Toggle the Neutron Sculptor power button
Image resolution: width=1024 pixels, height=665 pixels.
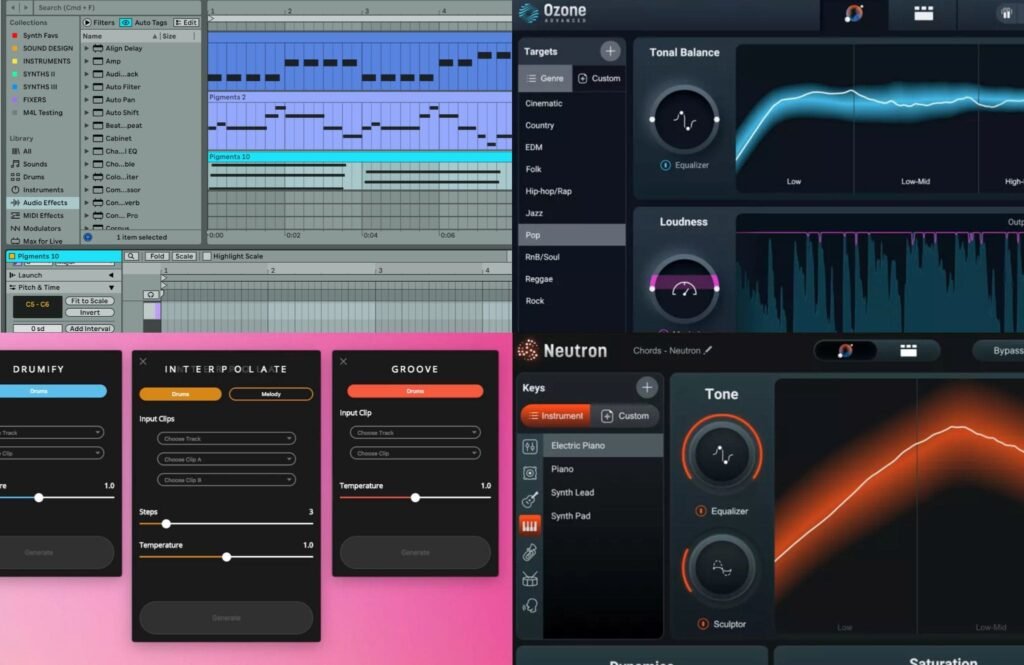(703, 624)
